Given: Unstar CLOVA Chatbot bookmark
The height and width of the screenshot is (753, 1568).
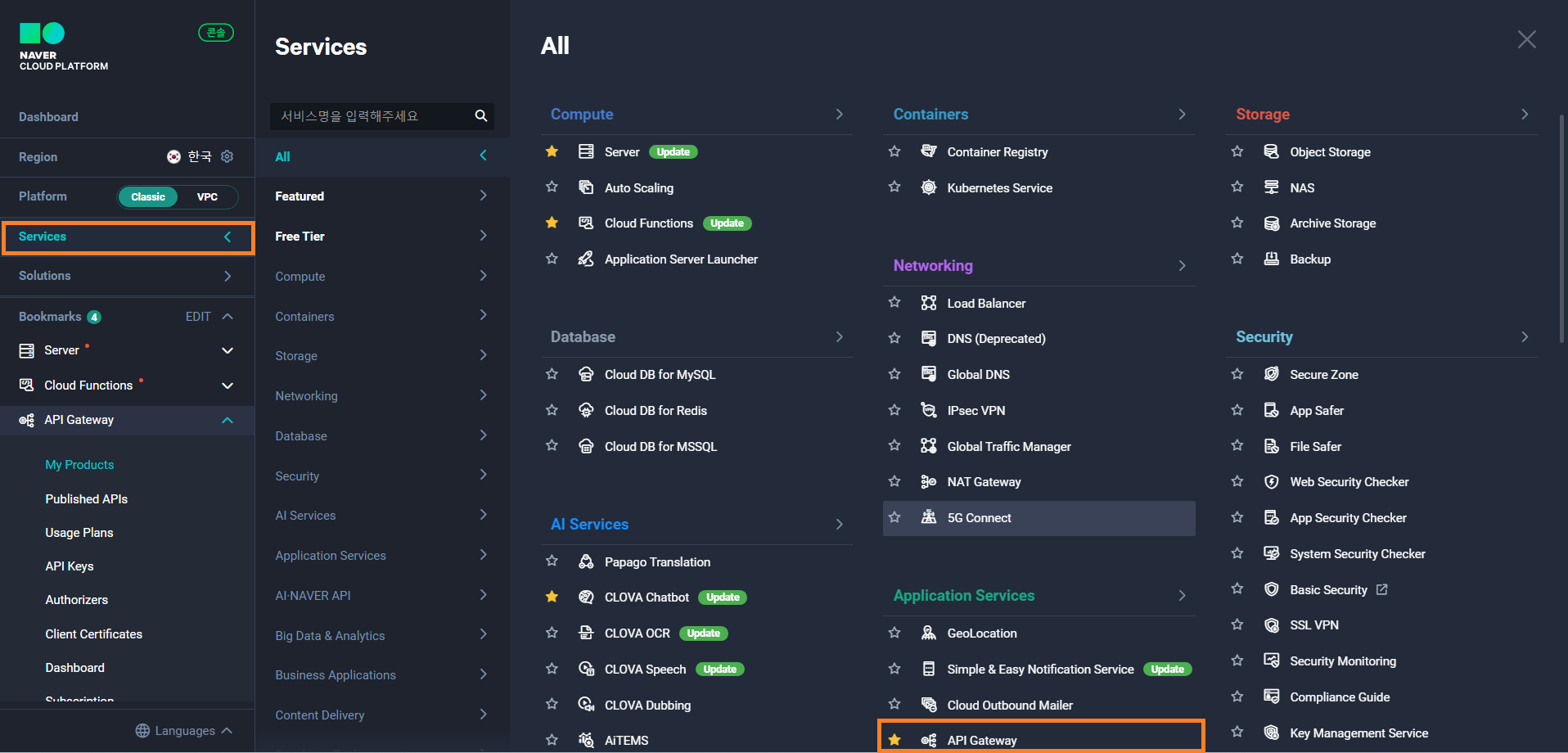Looking at the screenshot, I should (552, 597).
